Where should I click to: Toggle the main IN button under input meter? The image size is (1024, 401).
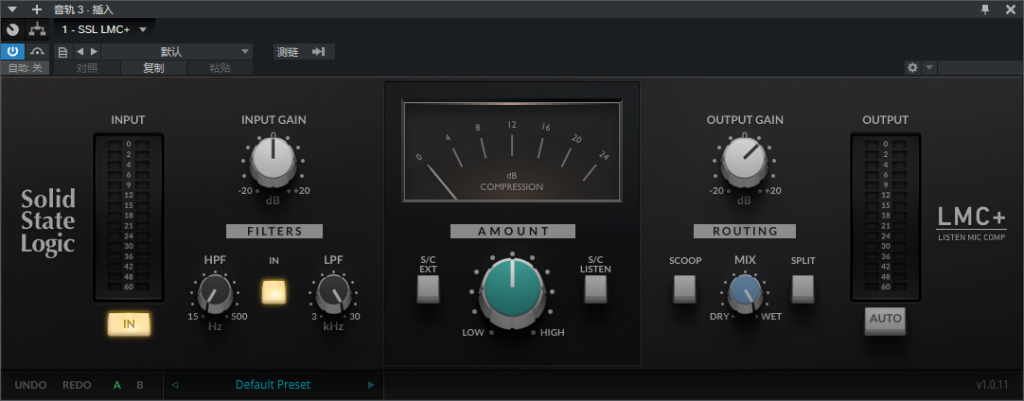tap(129, 324)
